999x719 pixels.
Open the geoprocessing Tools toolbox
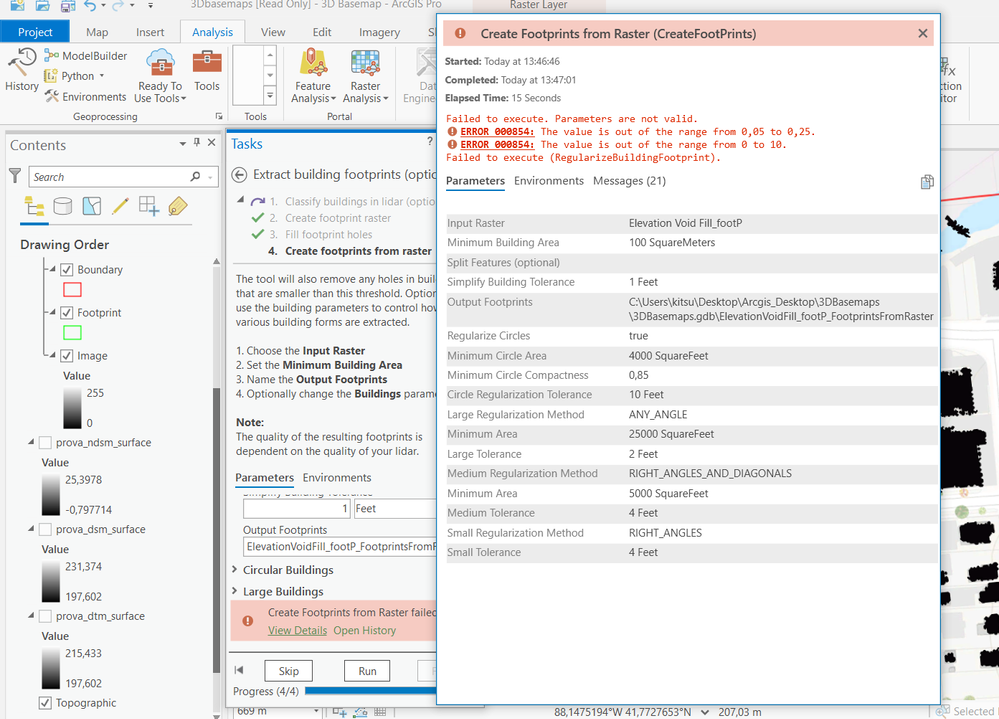[206, 71]
